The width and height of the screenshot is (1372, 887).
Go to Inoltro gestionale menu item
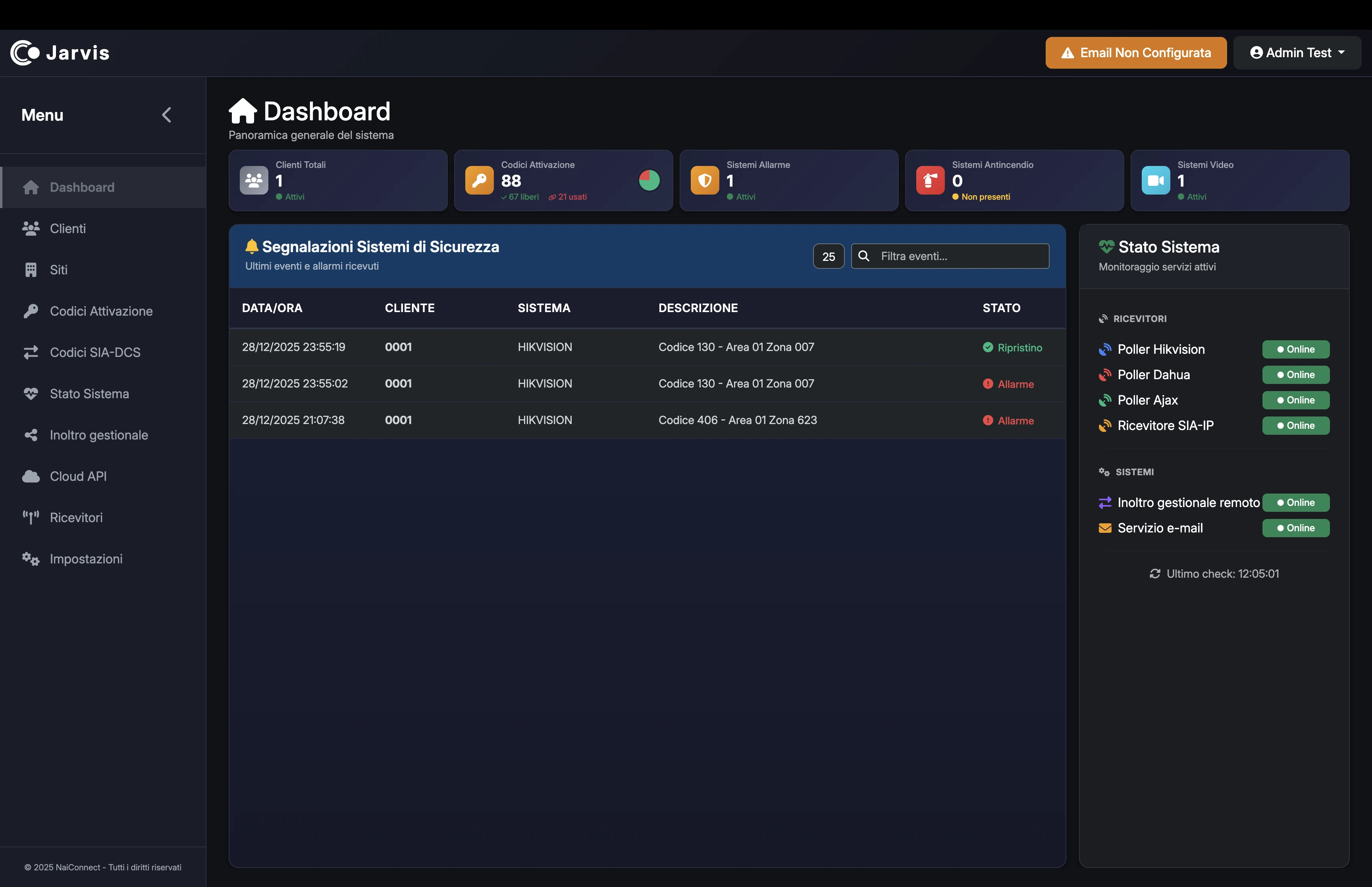98,436
